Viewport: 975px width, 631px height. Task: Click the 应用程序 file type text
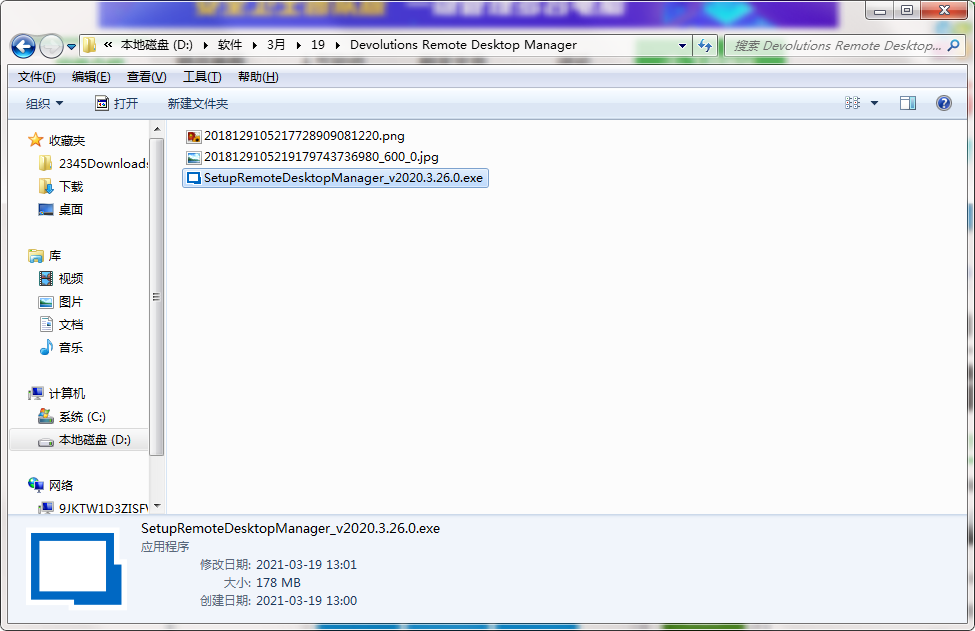[165, 547]
